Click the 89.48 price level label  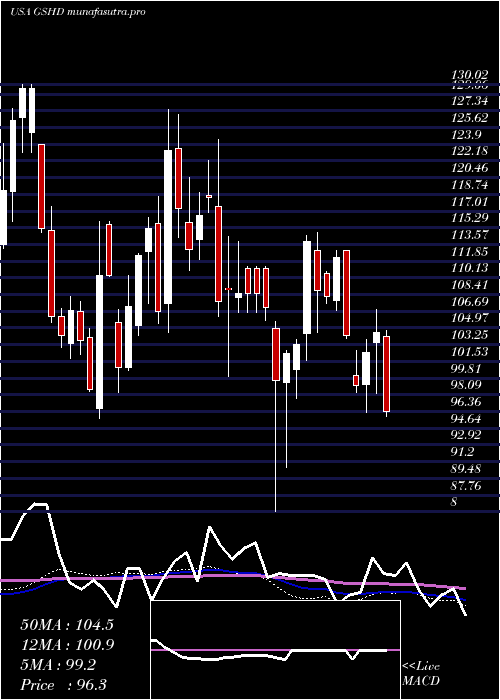pos(467,469)
